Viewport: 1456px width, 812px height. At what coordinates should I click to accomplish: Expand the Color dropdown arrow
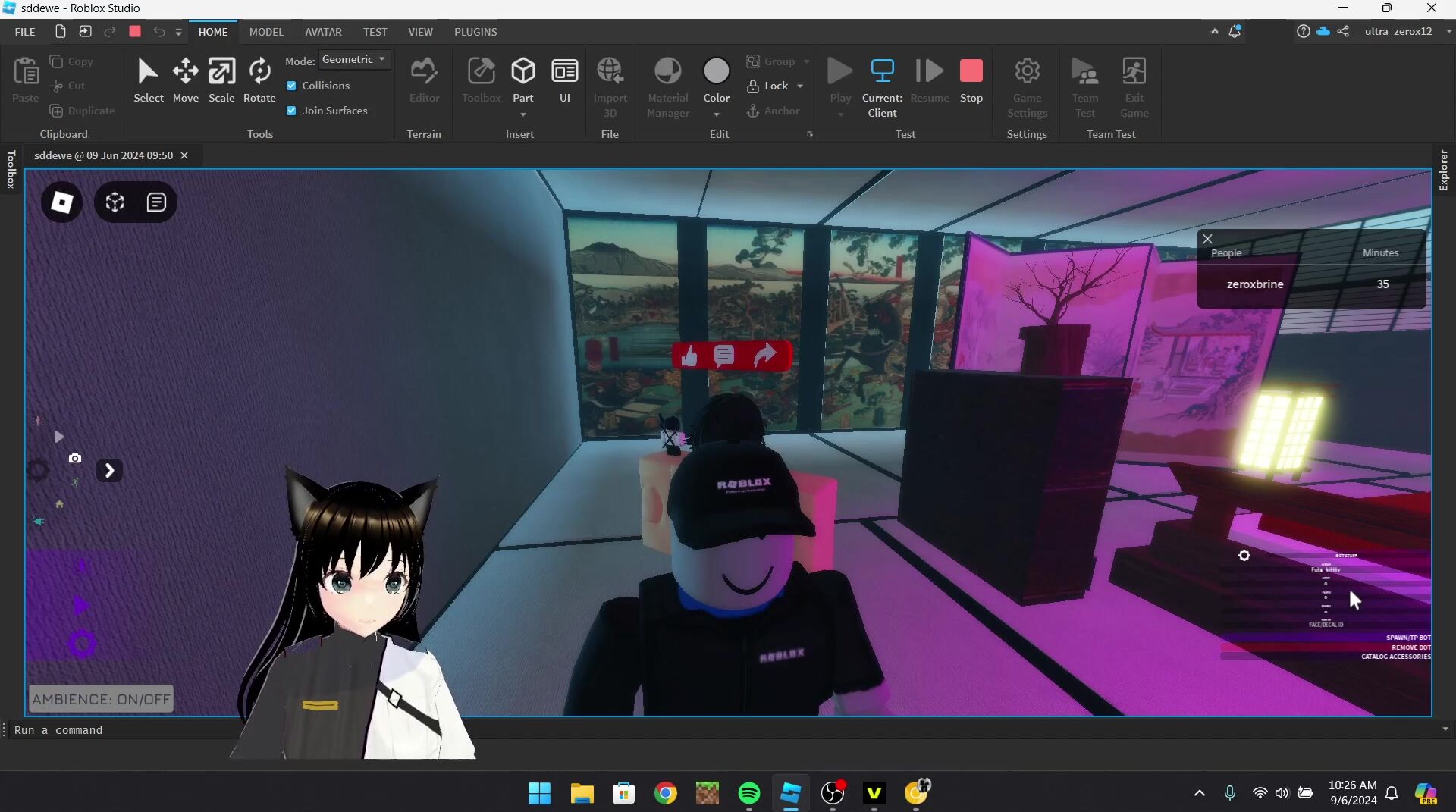[717, 114]
